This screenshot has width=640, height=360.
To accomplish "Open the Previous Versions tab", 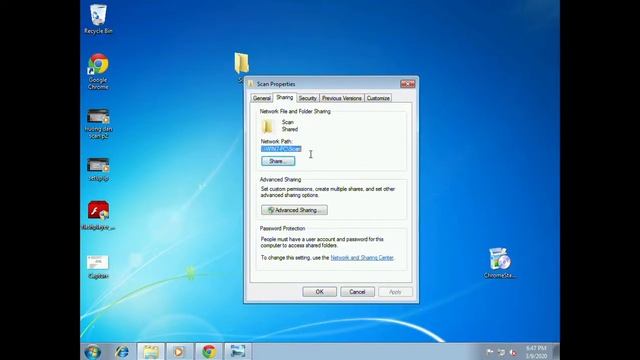I will [x=342, y=98].
